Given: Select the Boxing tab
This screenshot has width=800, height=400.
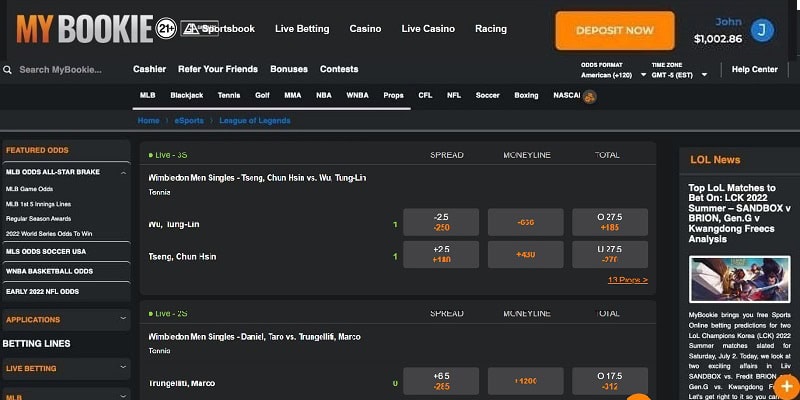Looking at the screenshot, I should (526, 95).
